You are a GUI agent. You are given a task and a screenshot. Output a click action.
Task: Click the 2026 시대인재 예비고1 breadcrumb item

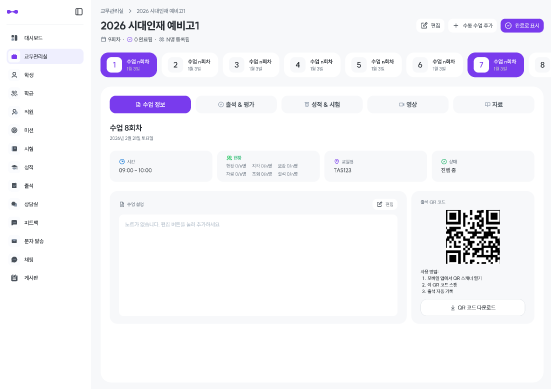pos(161,11)
